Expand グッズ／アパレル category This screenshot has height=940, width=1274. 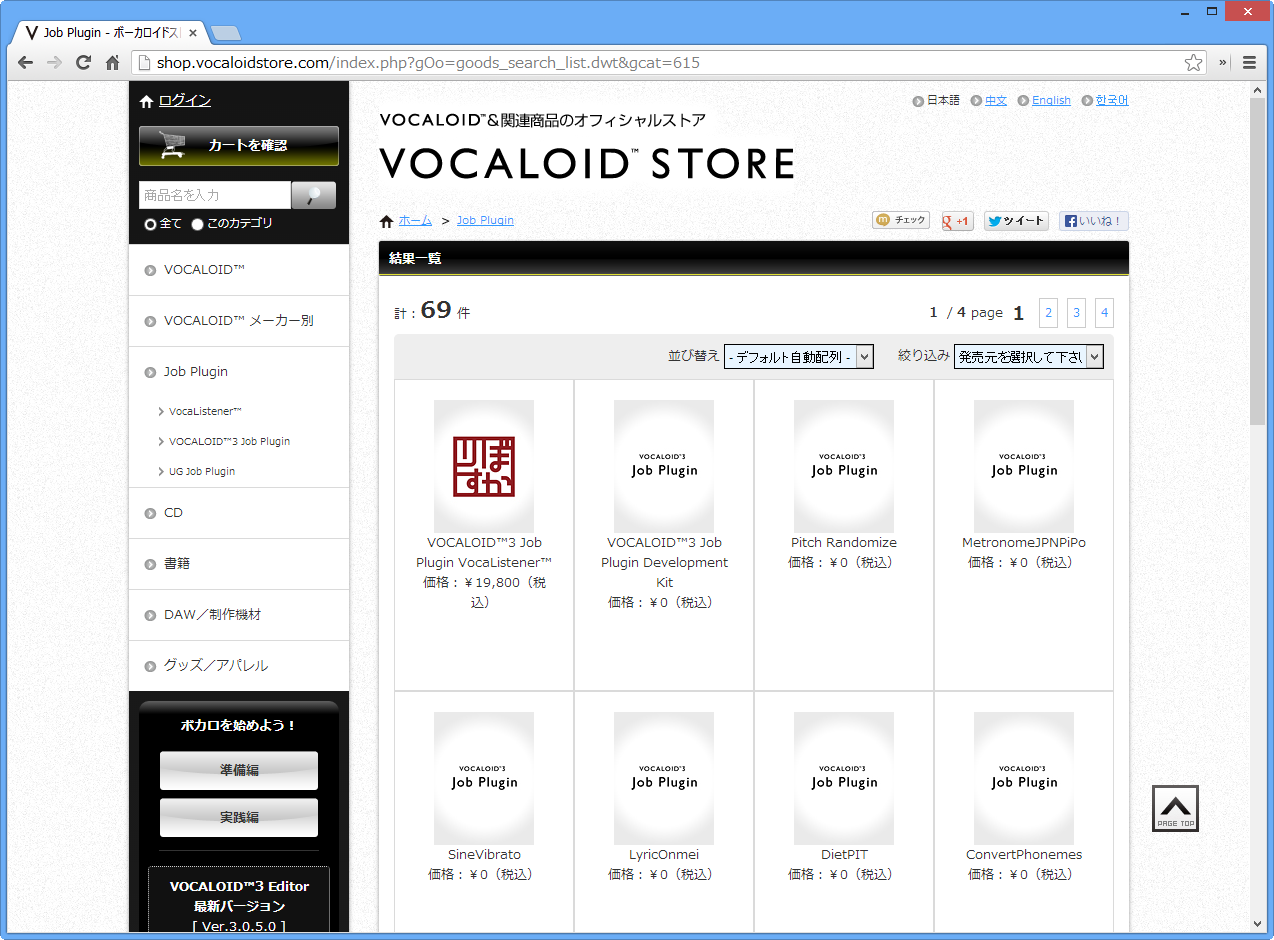pos(239,666)
